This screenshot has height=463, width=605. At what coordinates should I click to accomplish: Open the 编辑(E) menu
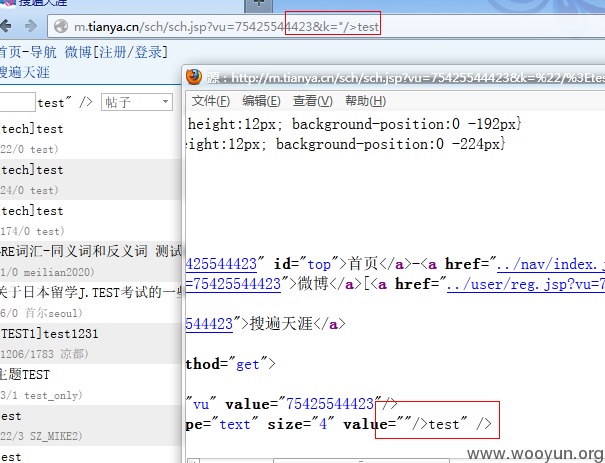click(x=261, y=101)
